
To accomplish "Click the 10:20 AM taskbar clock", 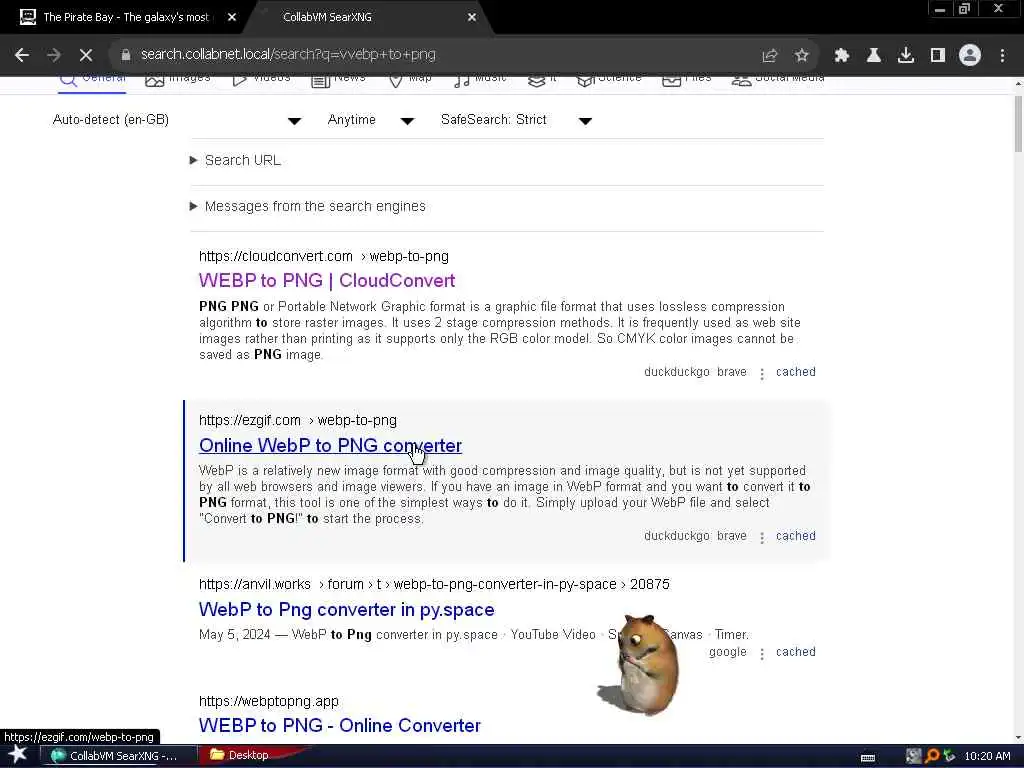I will [x=987, y=756].
